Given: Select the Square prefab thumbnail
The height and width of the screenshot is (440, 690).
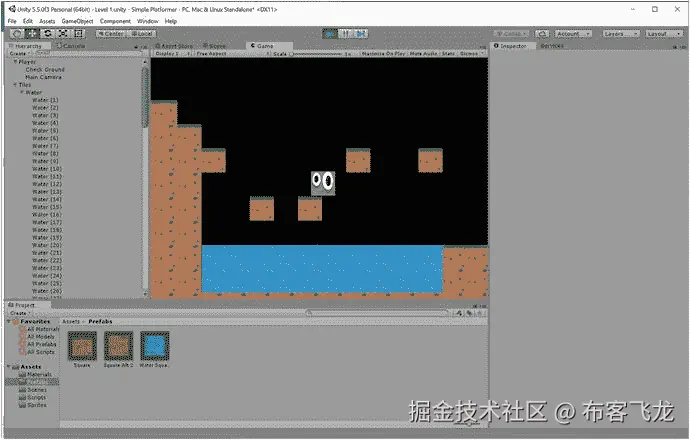Looking at the screenshot, I should (x=82, y=346).
